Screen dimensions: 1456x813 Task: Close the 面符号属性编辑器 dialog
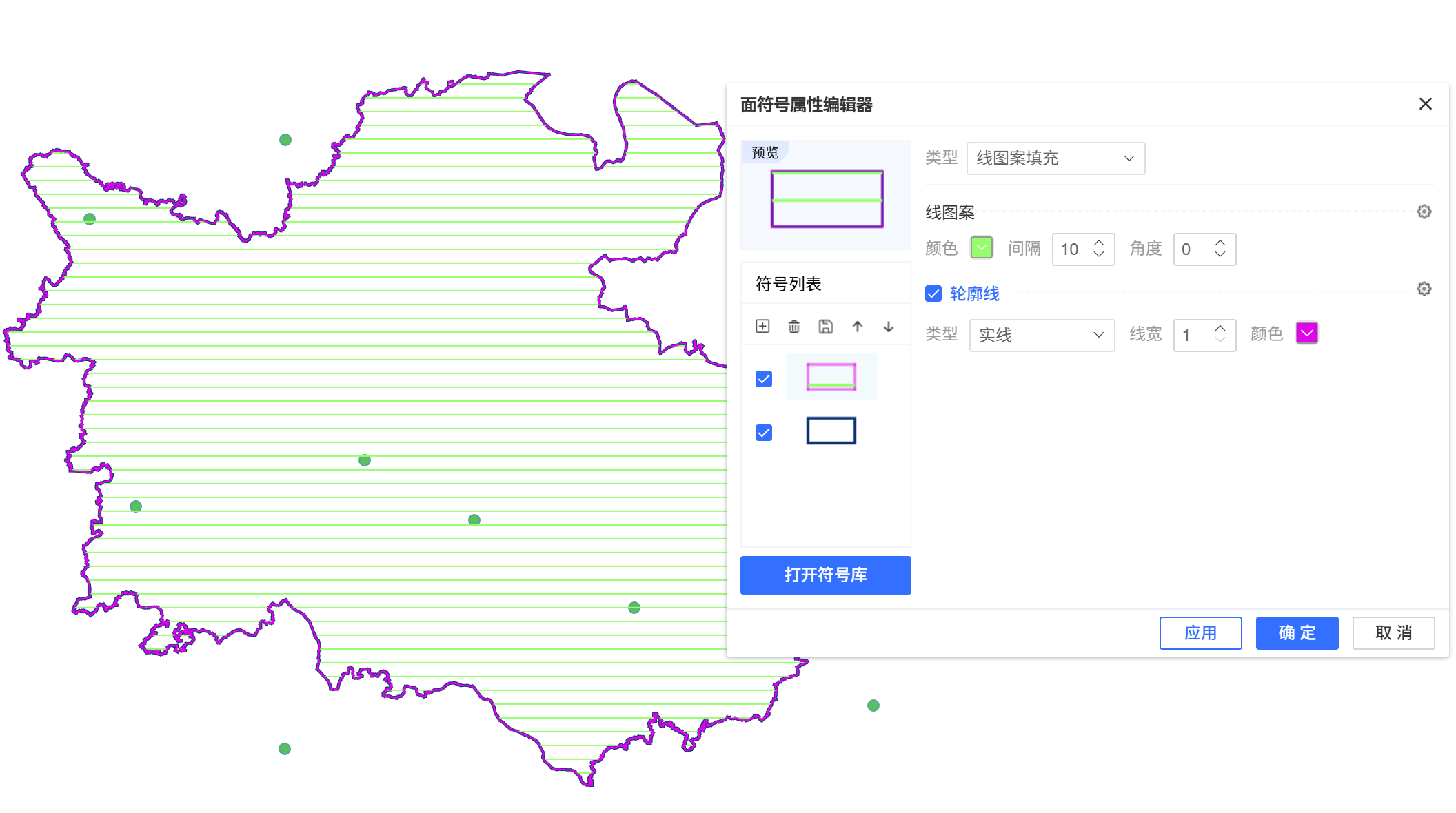[x=1426, y=104]
